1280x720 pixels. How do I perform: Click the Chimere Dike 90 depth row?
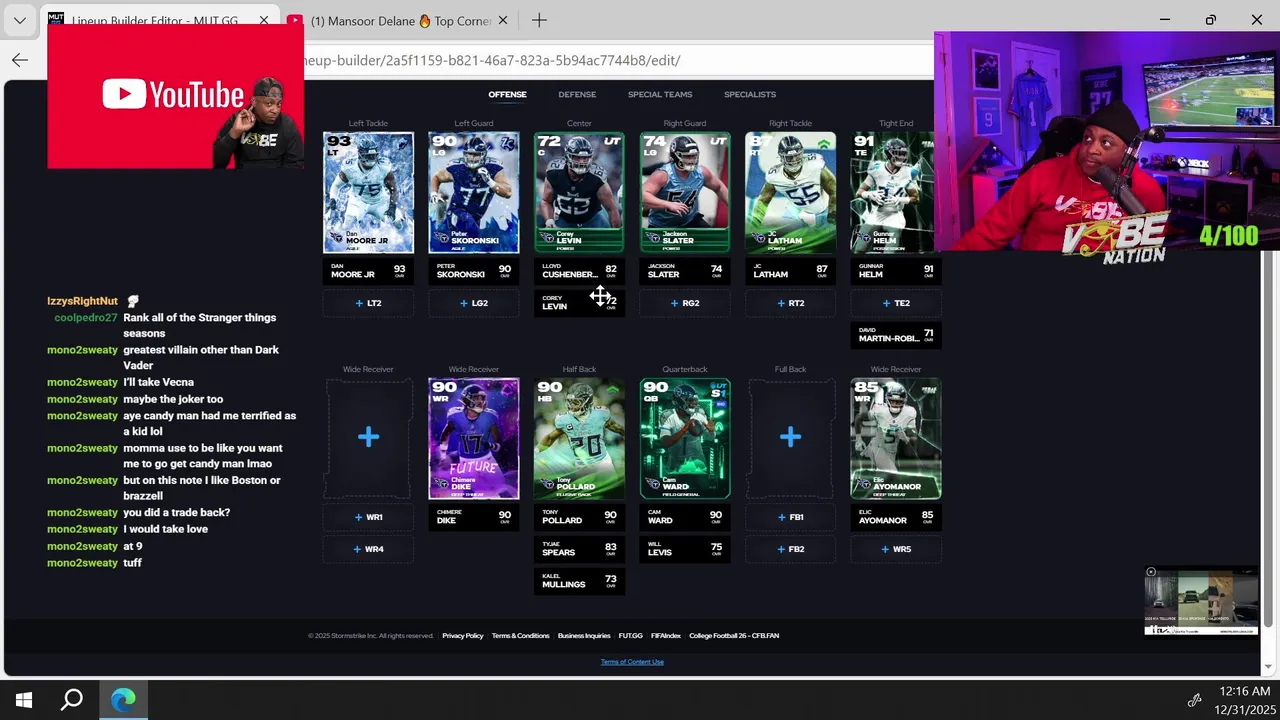(x=474, y=517)
